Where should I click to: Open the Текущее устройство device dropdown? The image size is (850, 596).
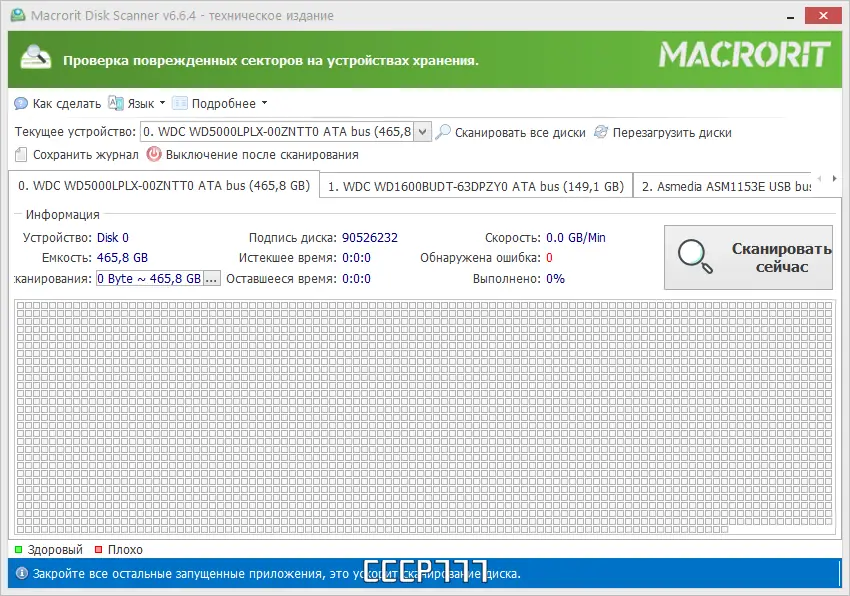(423, 131)
